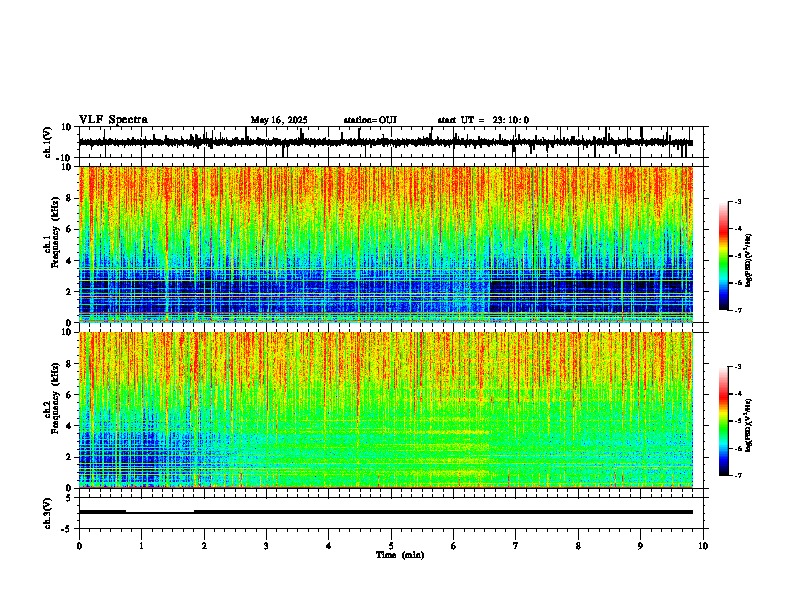Viewport: 792px width, 612px height.
Task: Click time axis tick label "5"
Action: pos(391,546)
